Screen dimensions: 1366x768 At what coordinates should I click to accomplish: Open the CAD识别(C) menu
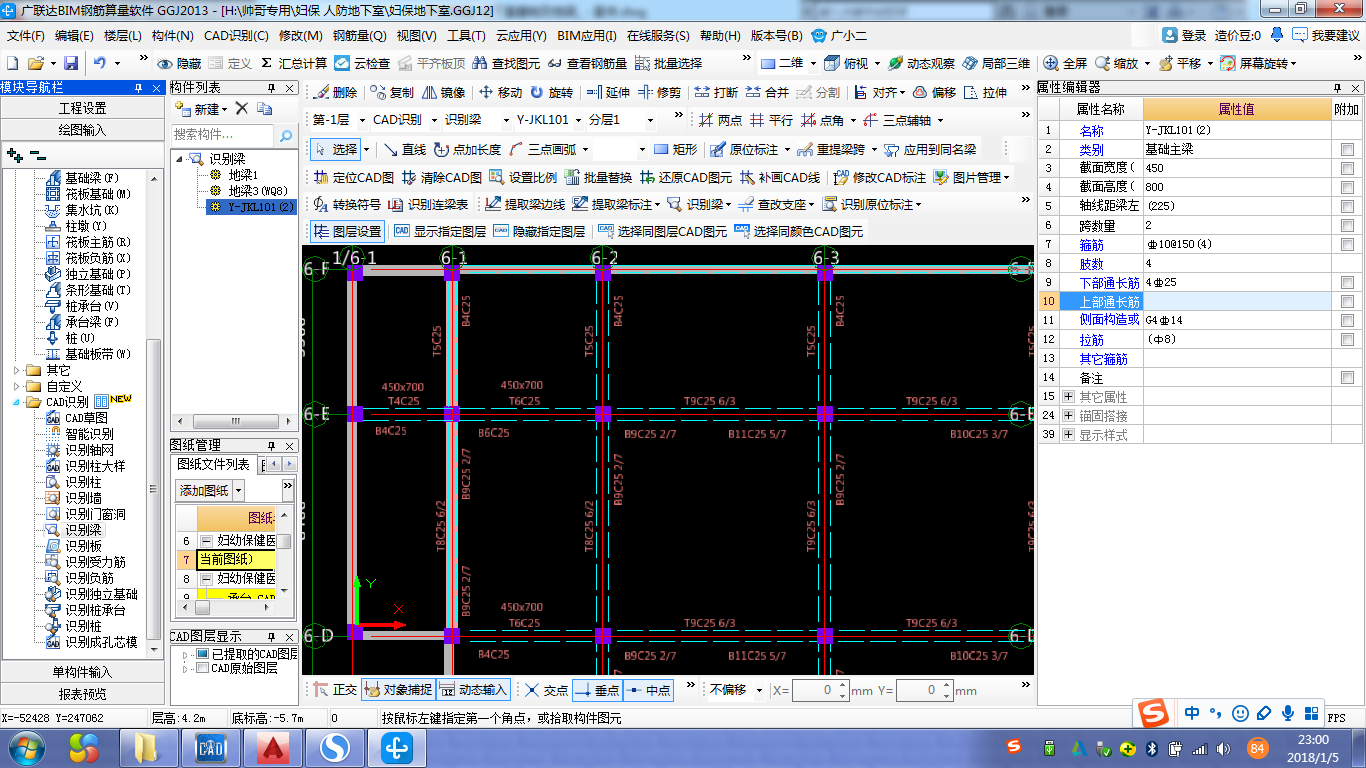click(236, 35)
